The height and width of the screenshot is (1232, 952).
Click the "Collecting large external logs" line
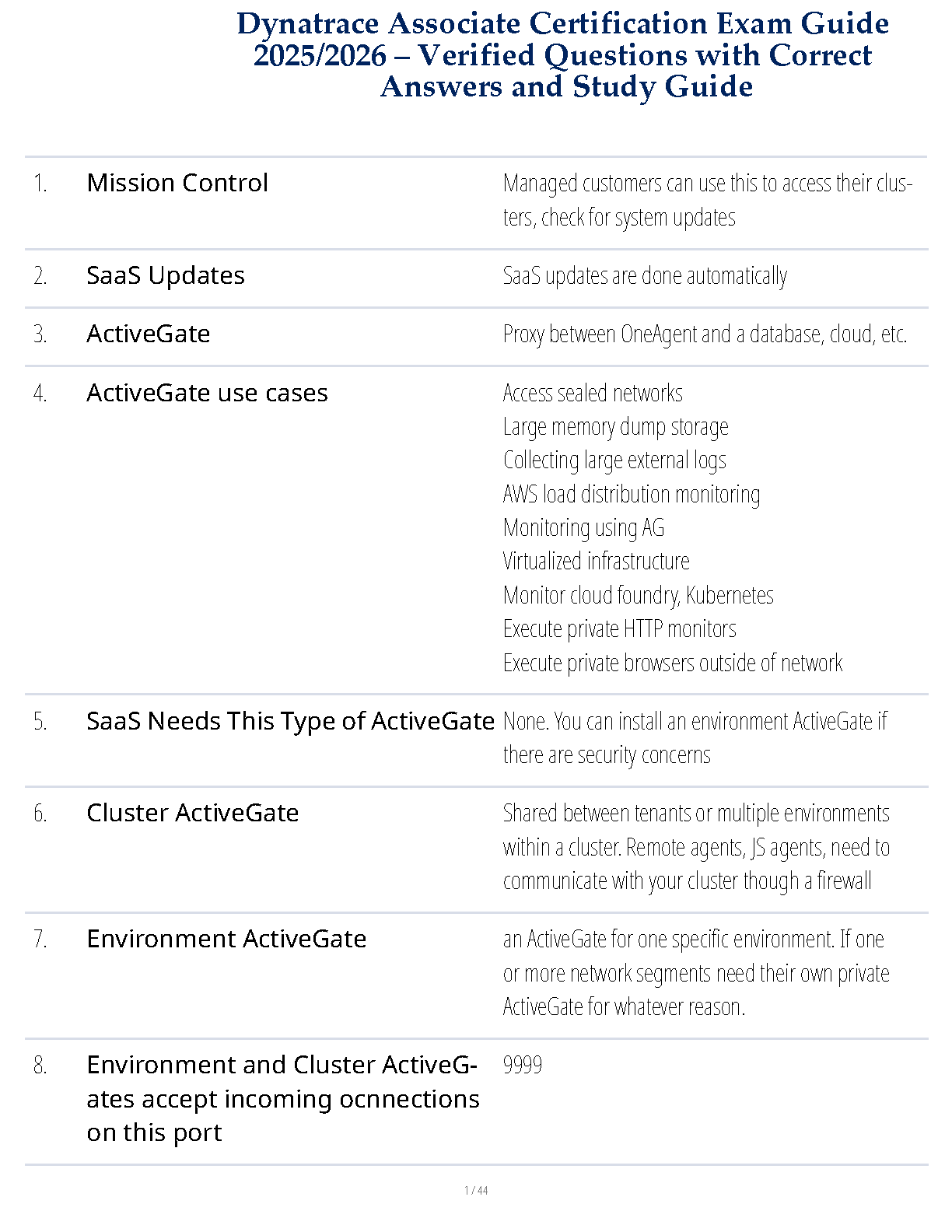coord(614,460)
